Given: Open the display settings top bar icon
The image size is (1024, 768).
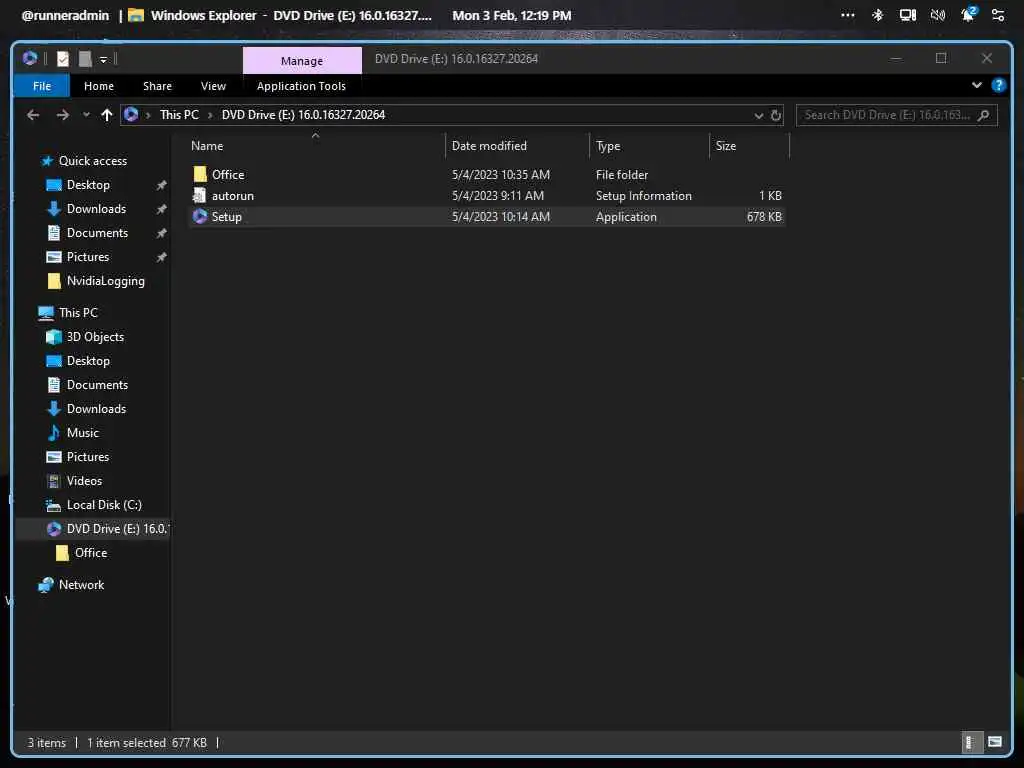Looking at the screenshot, I should (908, 15).
